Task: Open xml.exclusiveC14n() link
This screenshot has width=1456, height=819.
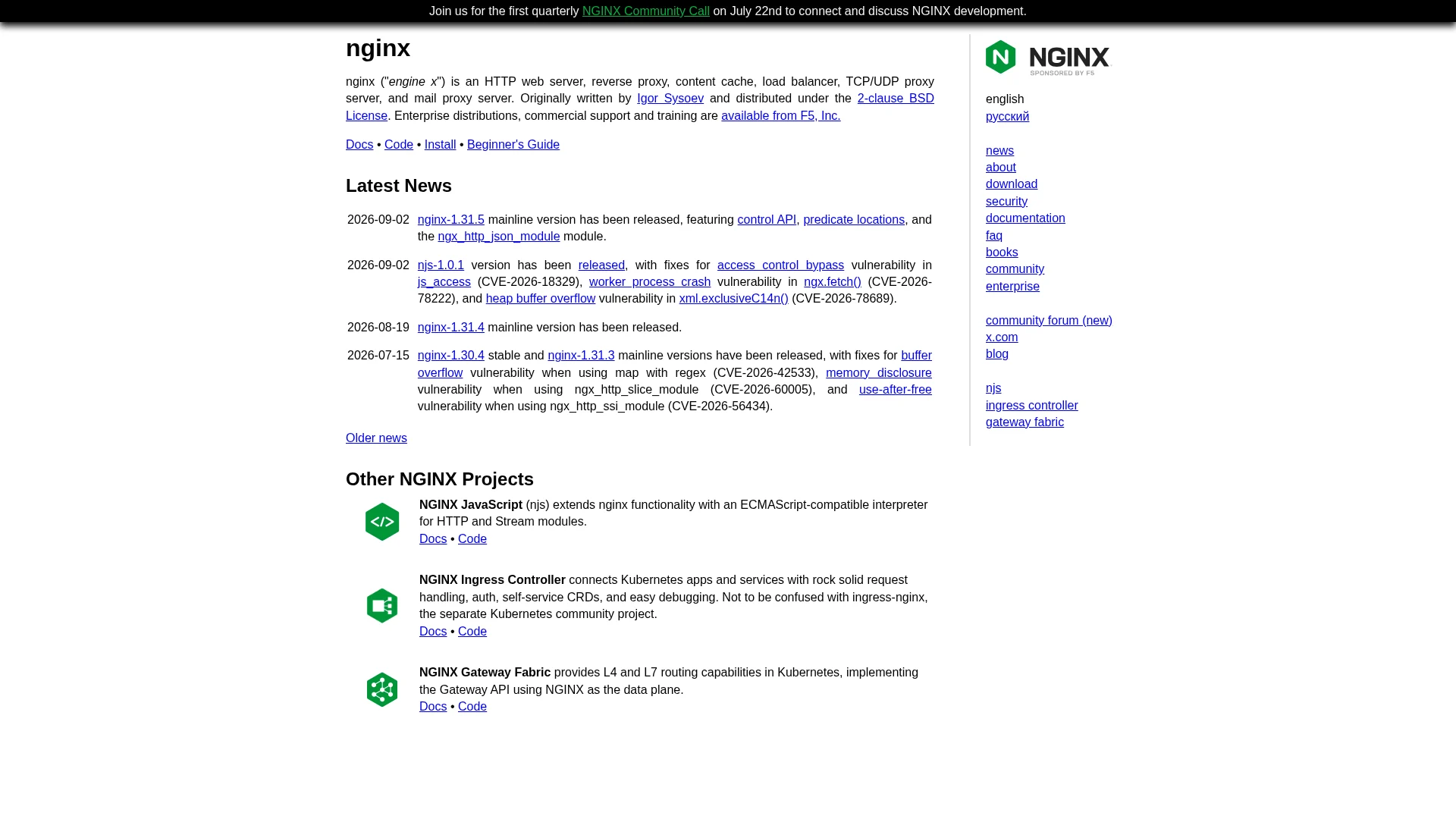Action: click(734, 299)
